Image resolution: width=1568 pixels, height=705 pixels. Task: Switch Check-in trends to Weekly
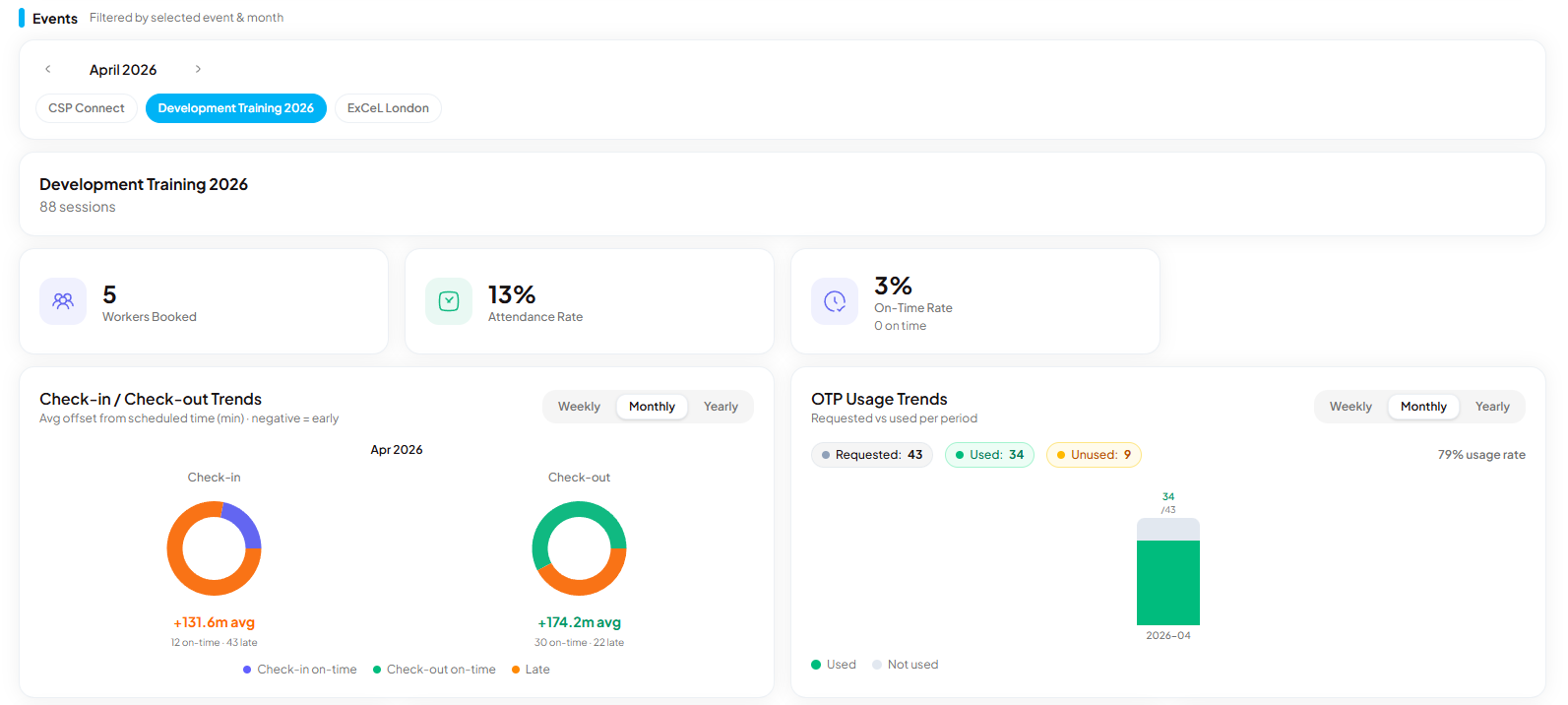579,407
